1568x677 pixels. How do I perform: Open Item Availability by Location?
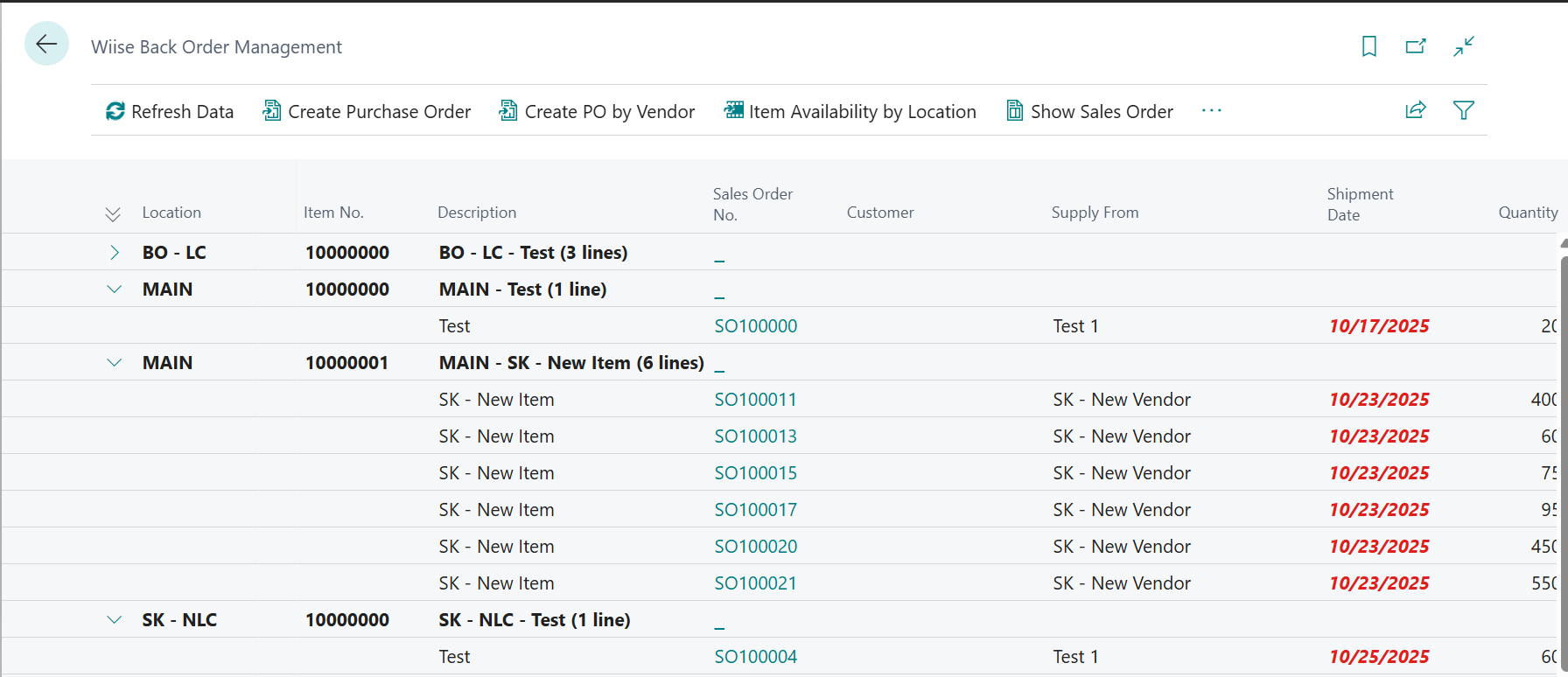click(850, 112)
